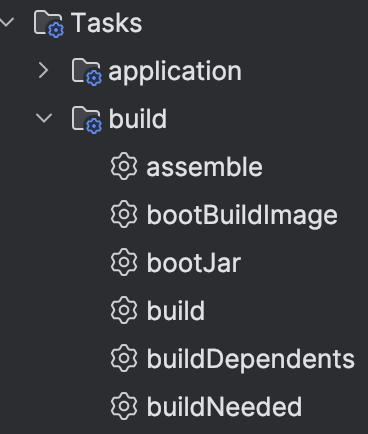The width and height of the screenshot is (368, 434).
Task: Collapse the build task group chevron
Action: coord(44,118)
